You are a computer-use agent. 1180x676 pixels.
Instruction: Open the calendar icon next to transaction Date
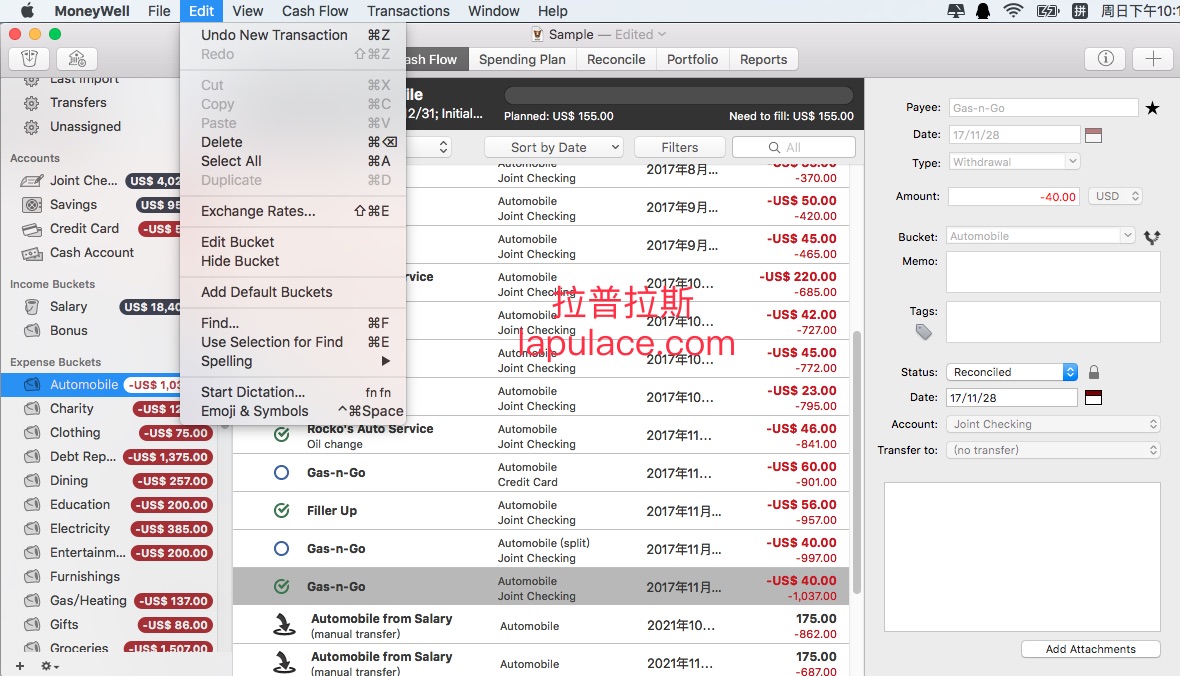pos(1093,136)
